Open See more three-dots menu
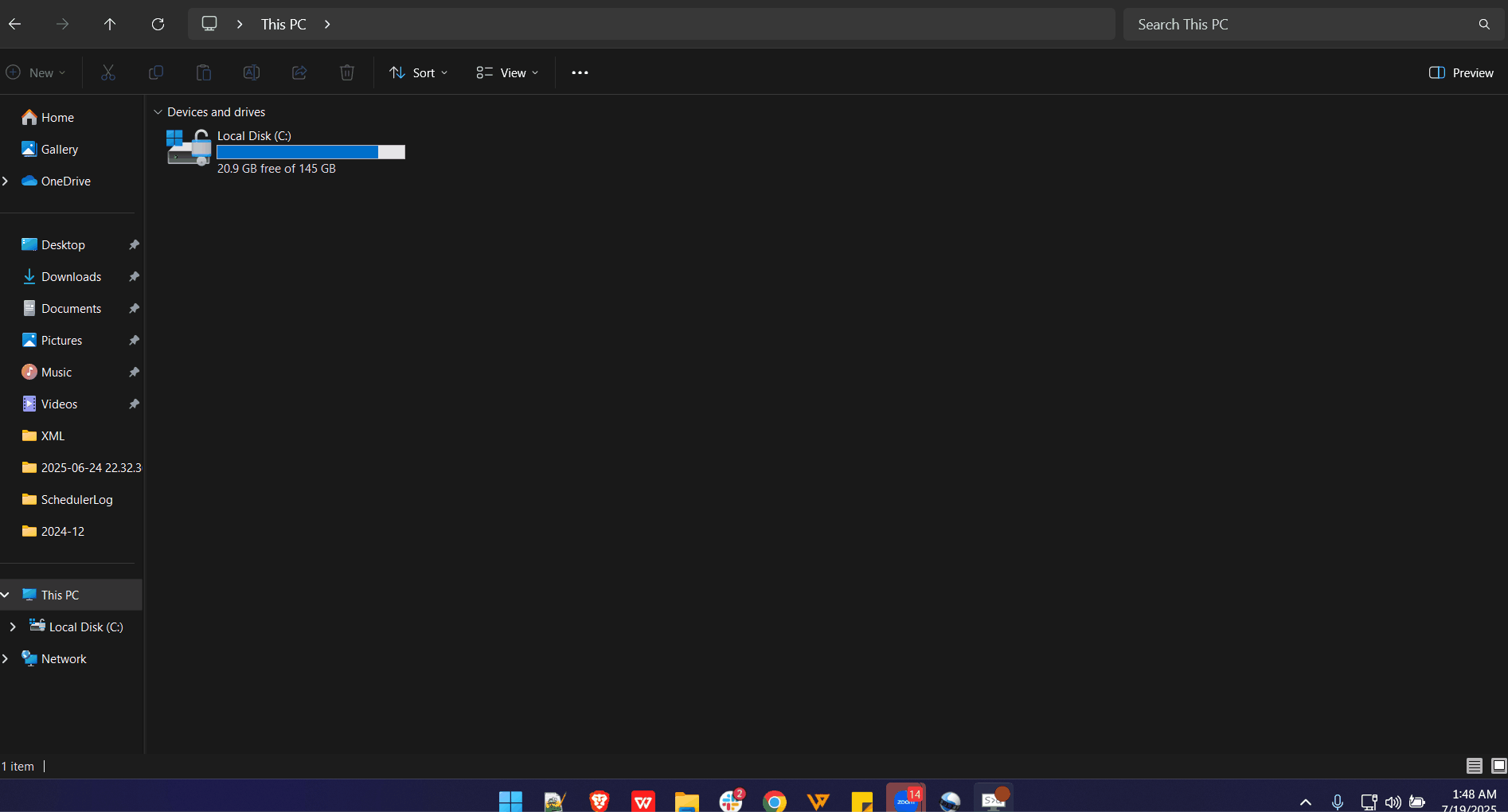 coord(580,72)
